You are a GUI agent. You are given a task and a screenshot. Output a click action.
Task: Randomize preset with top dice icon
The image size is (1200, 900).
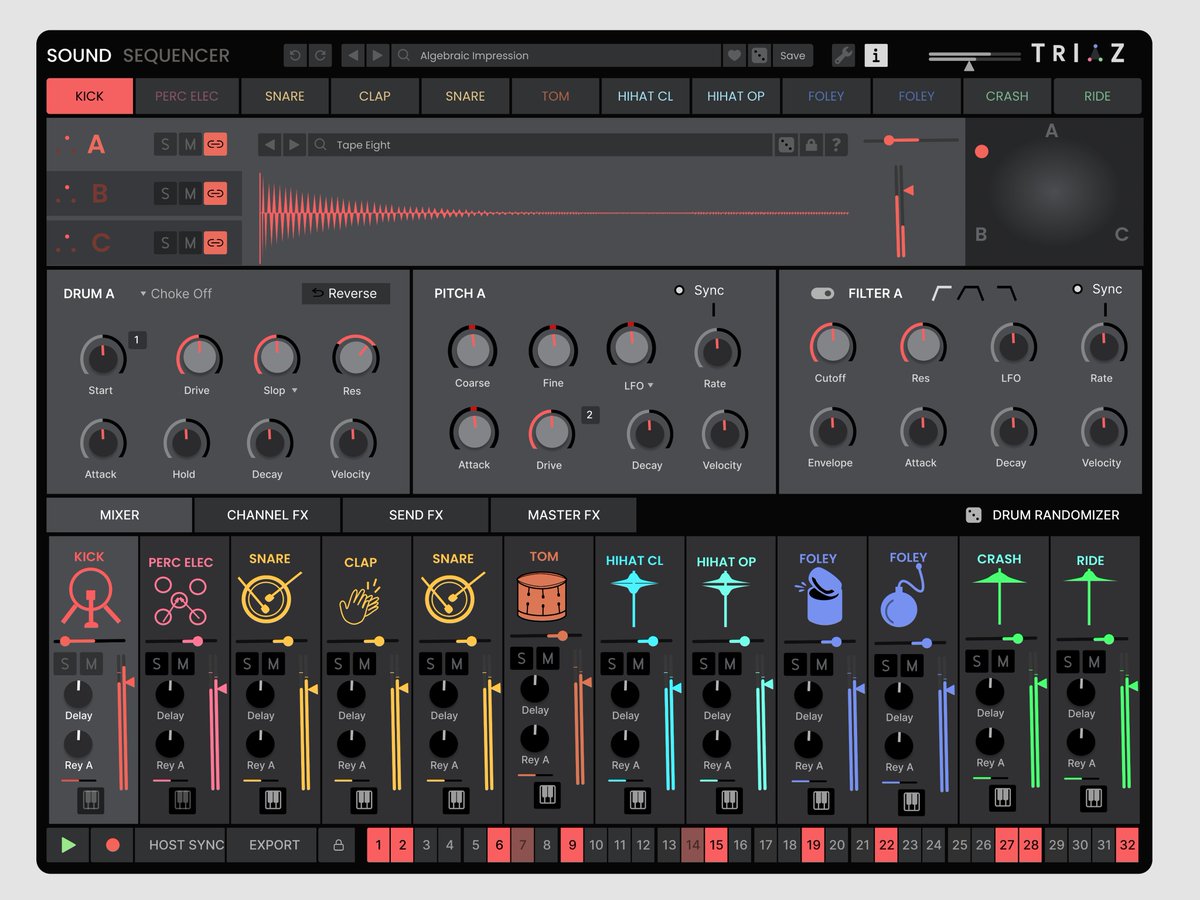click(759, 56)
